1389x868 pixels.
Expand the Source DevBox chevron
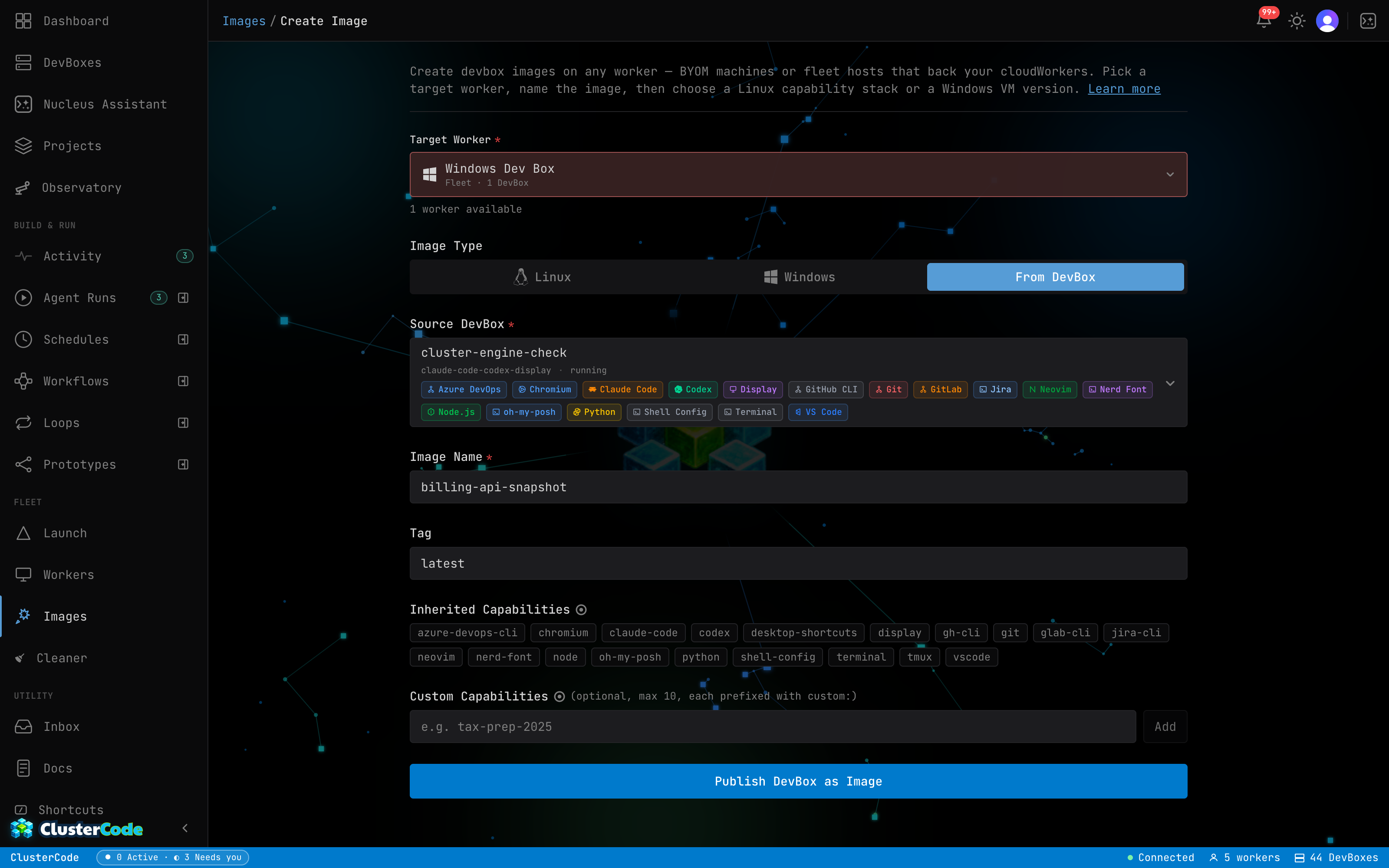pyautogui.click(x=1170, y=383)
